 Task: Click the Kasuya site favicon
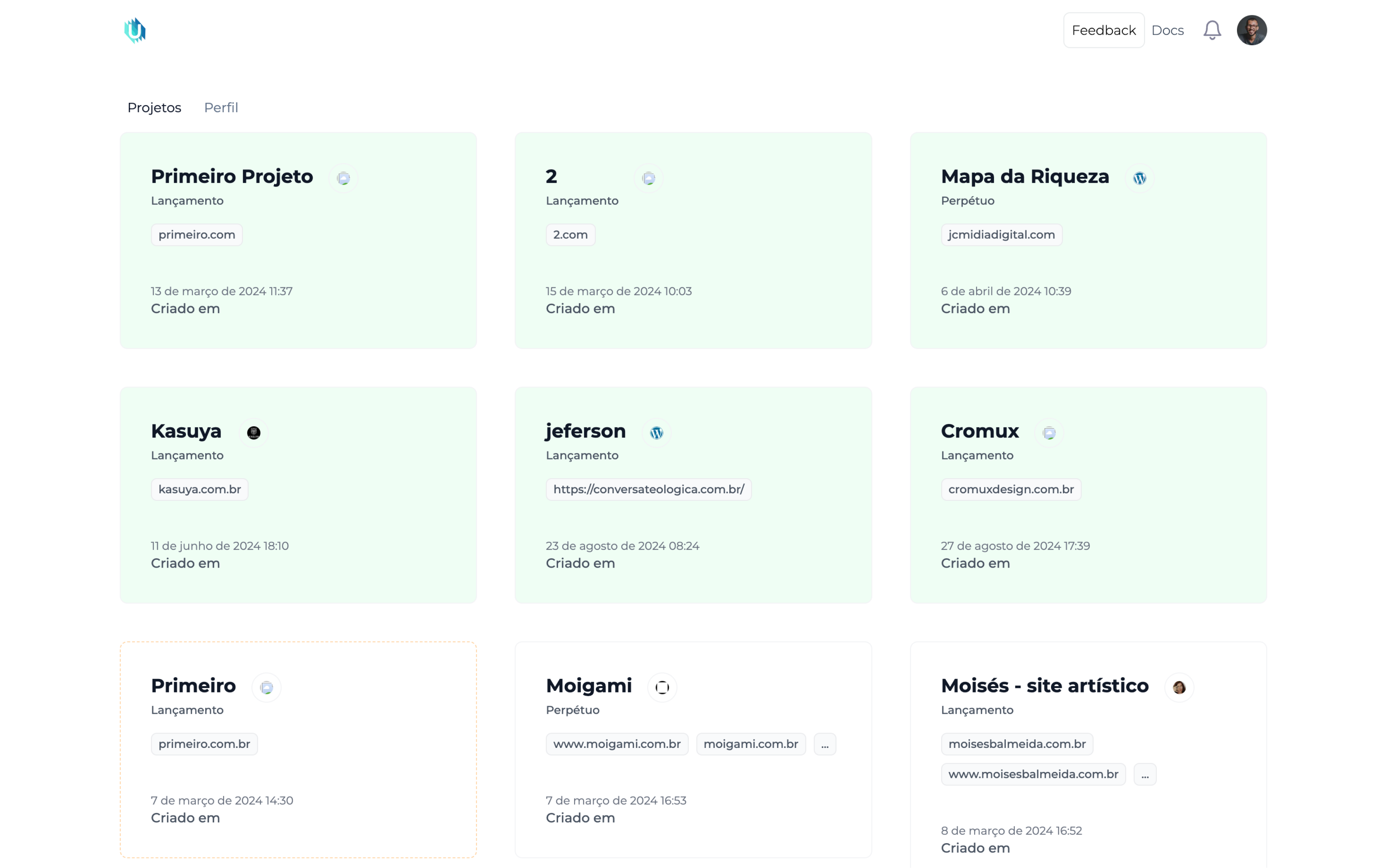(253, 433)
